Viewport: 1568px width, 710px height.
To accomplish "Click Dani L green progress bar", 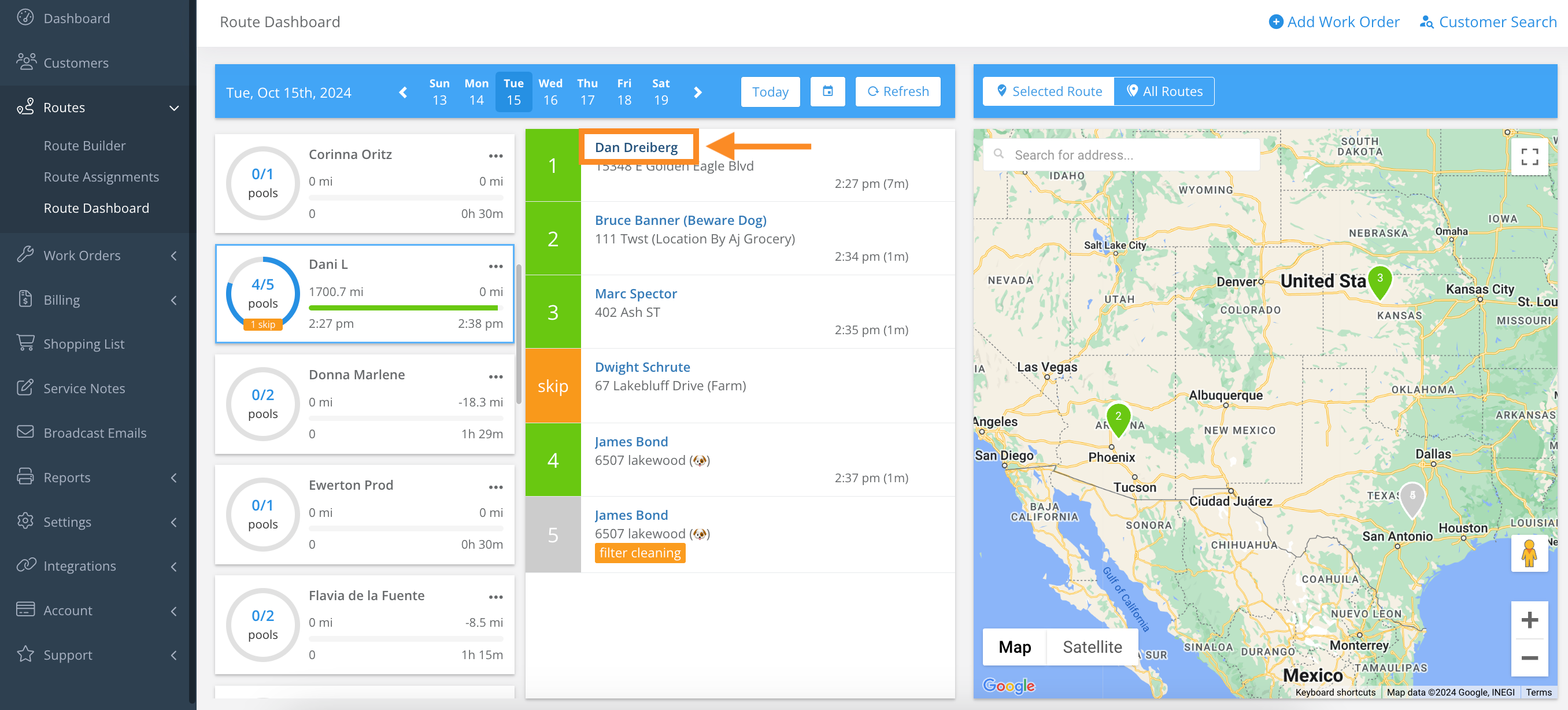I will [x=403, y=308].
